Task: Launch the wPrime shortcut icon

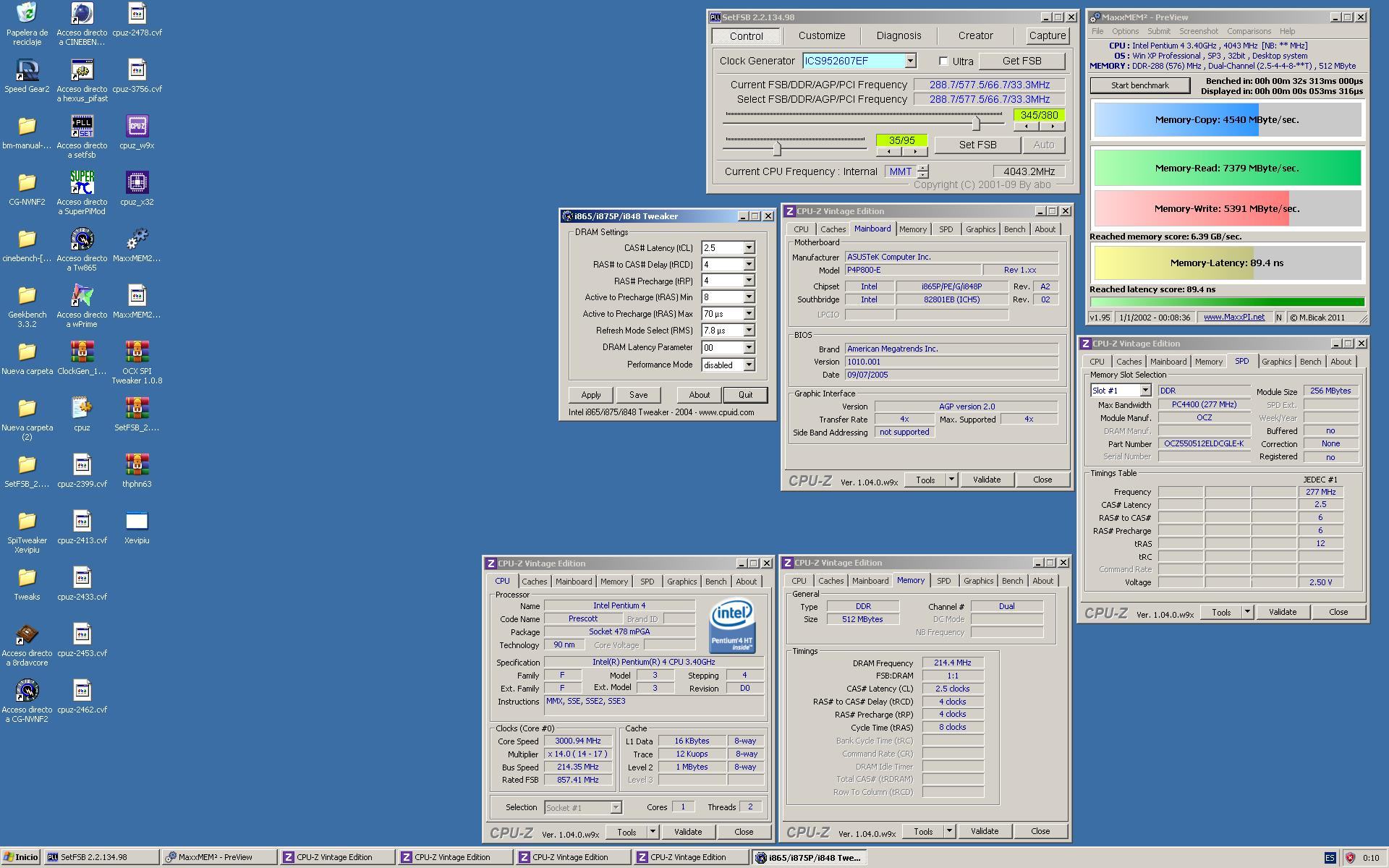Action: [x=82, y=297]
